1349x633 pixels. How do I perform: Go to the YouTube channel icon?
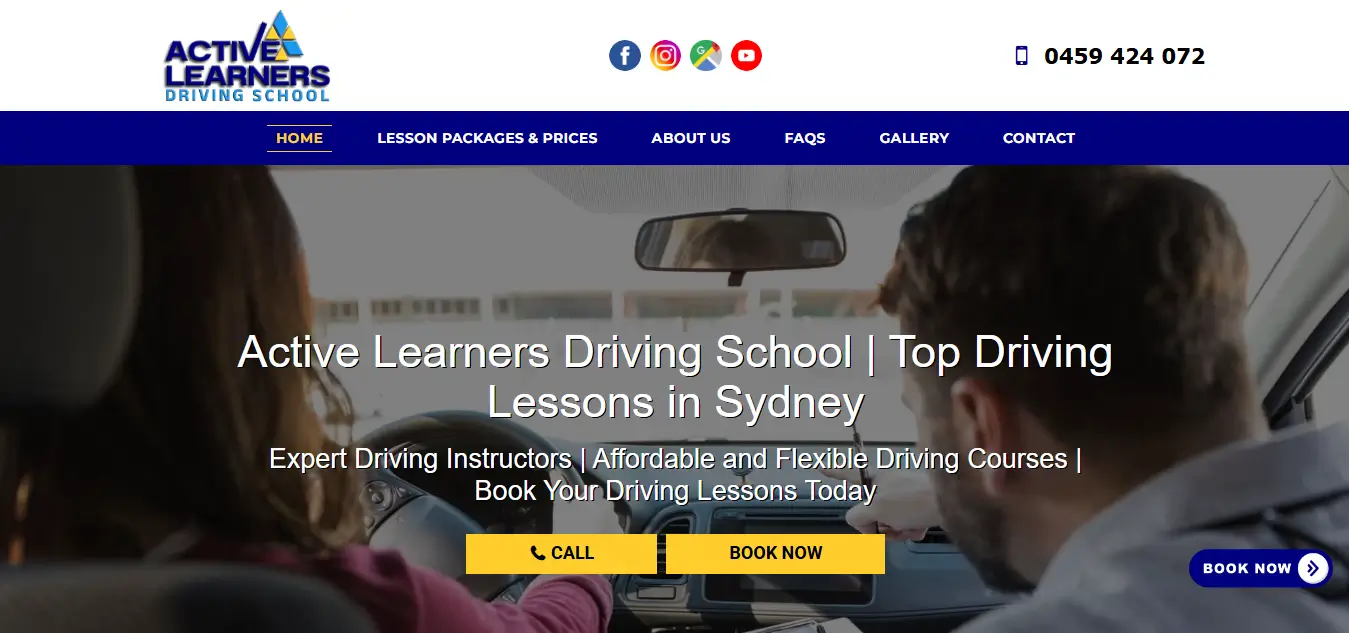pos(746,55)
